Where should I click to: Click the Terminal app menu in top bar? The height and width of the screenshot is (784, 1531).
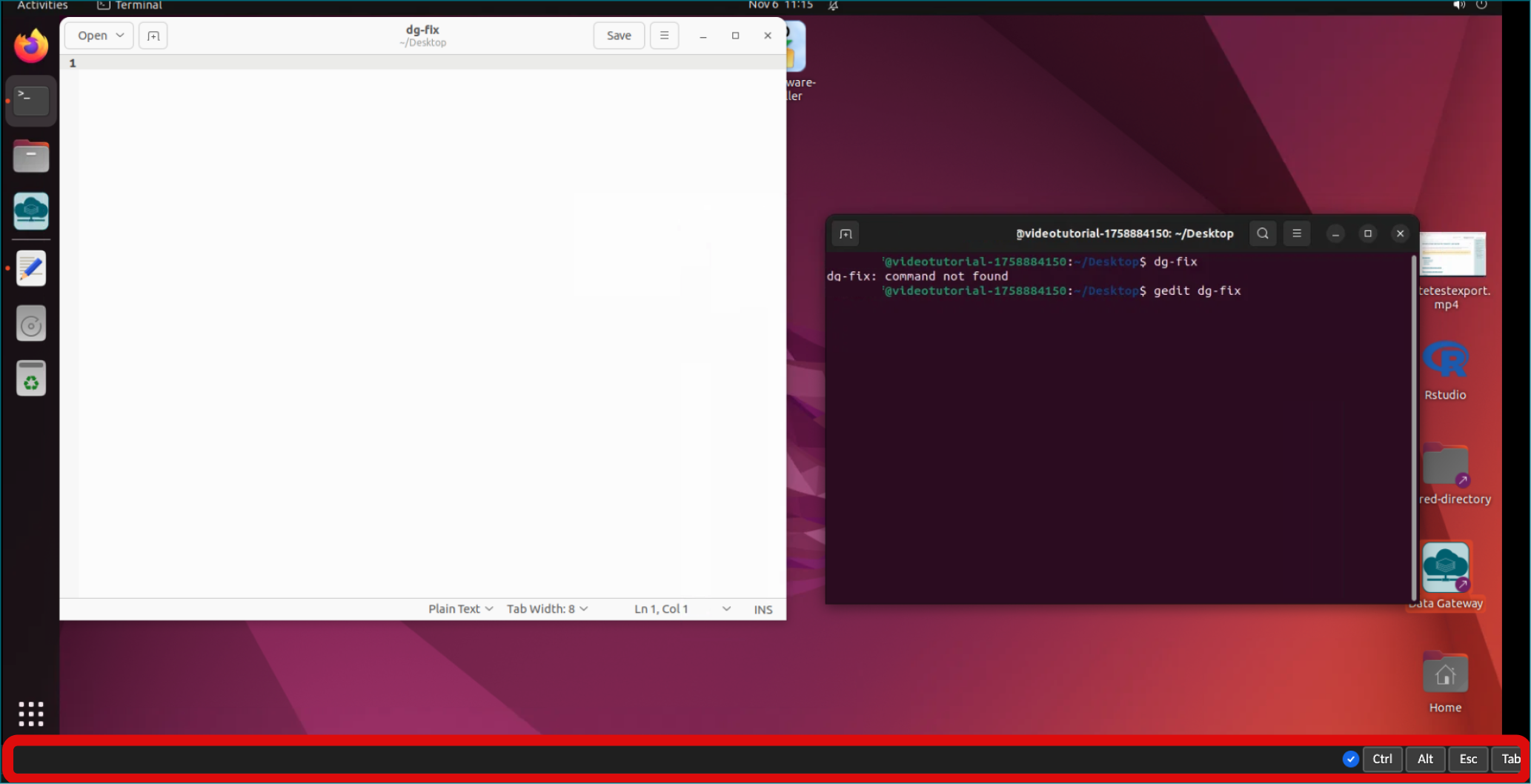130,5
